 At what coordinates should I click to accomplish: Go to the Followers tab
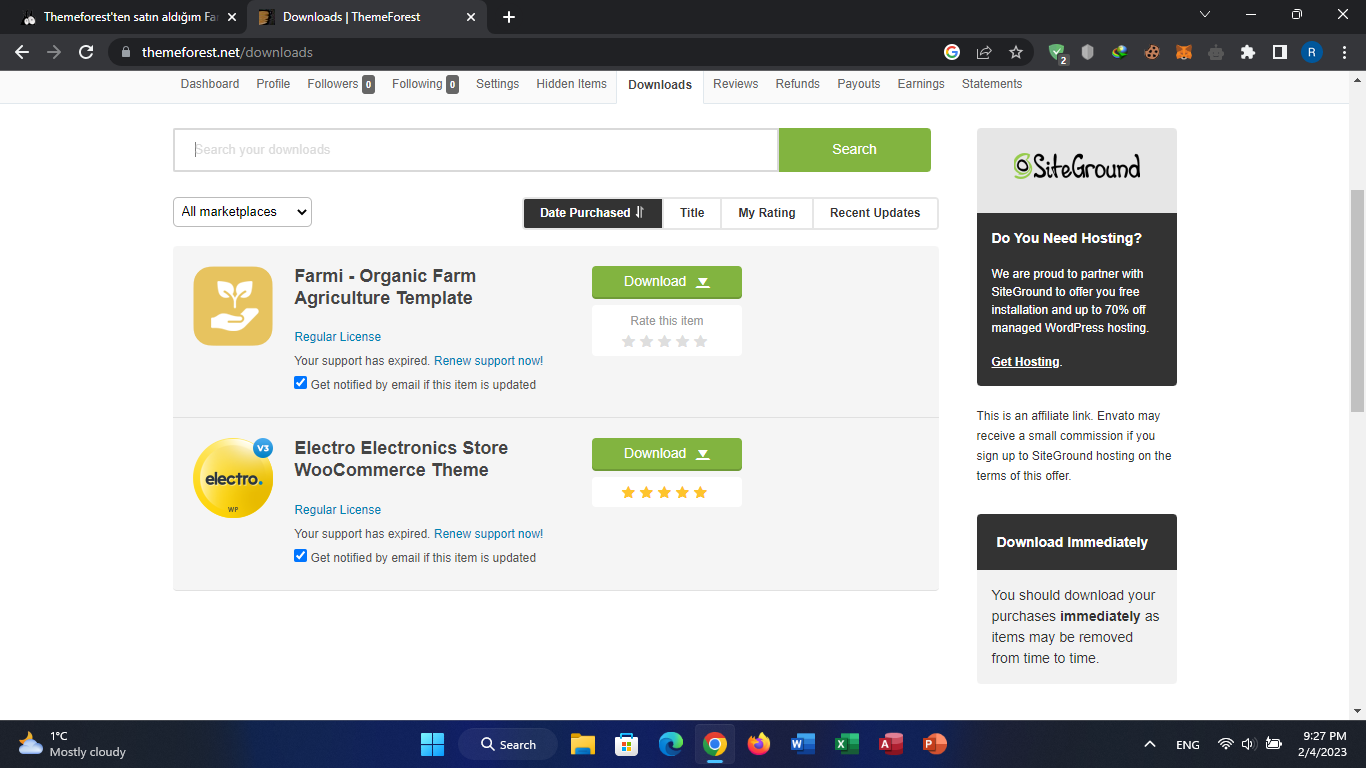click(341, 84)
